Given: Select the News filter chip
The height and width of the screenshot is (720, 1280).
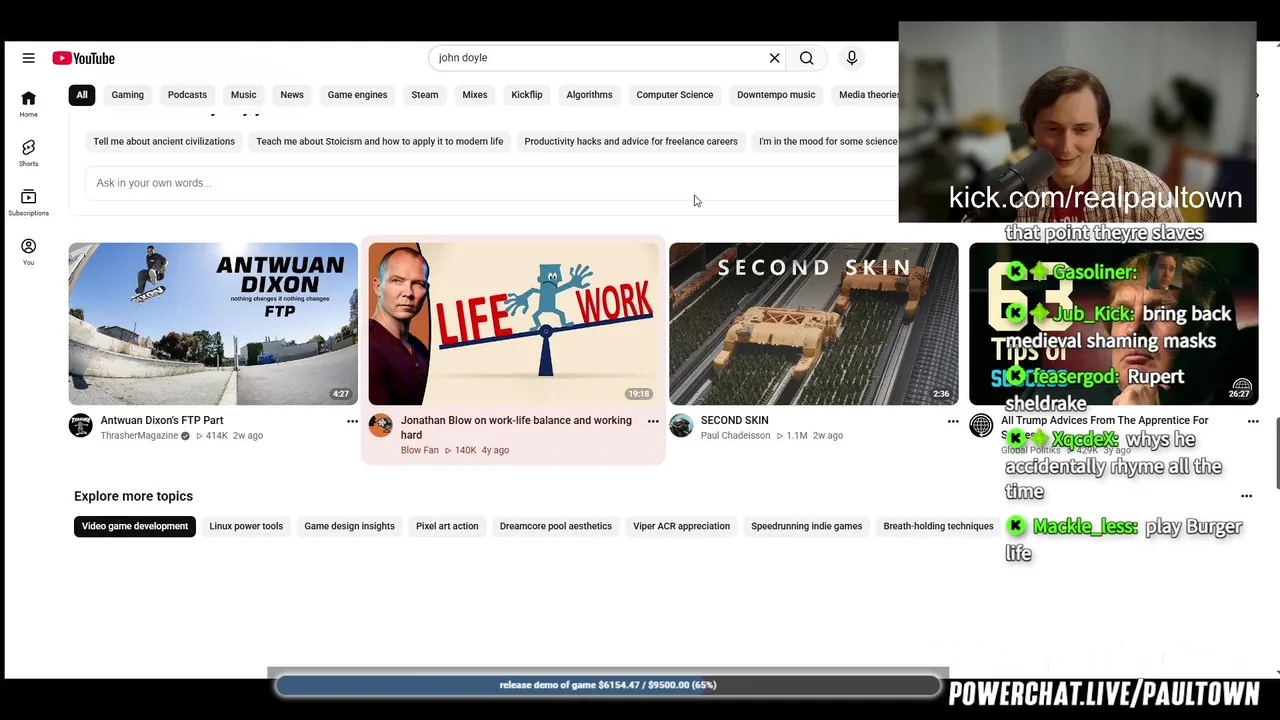Looking at the screenshot, I should click(x=292, y=95).
